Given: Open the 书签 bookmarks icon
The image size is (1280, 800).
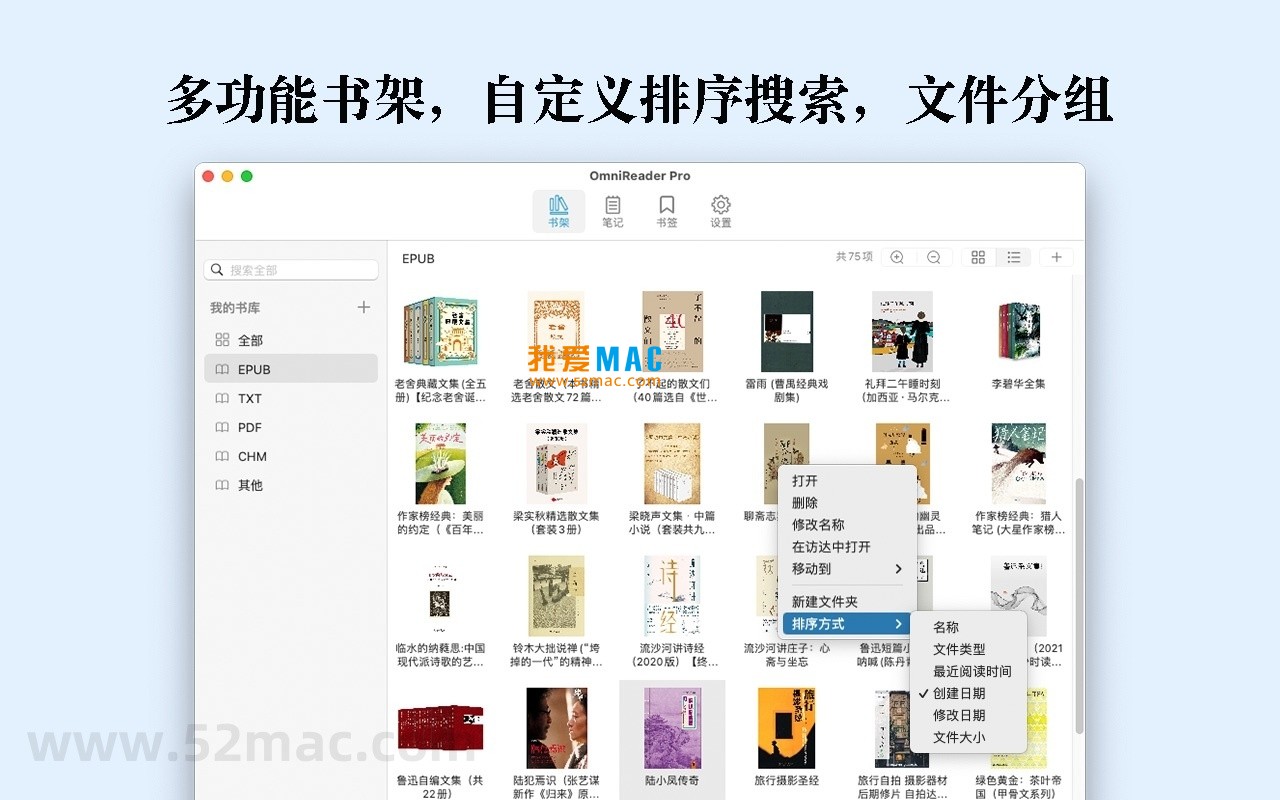Looking at the screenshot, I should [x=666, y=211].
